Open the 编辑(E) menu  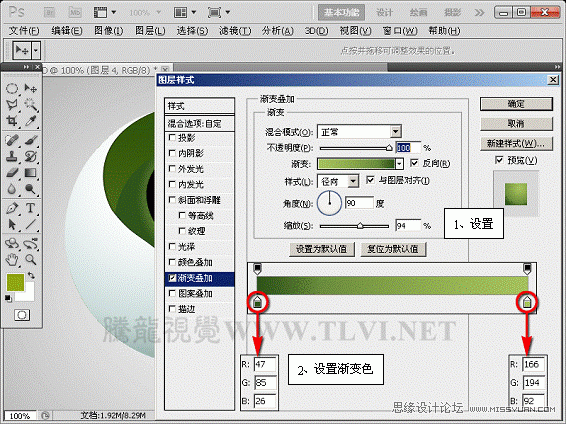pyautogui.click(x=67, y=31)
